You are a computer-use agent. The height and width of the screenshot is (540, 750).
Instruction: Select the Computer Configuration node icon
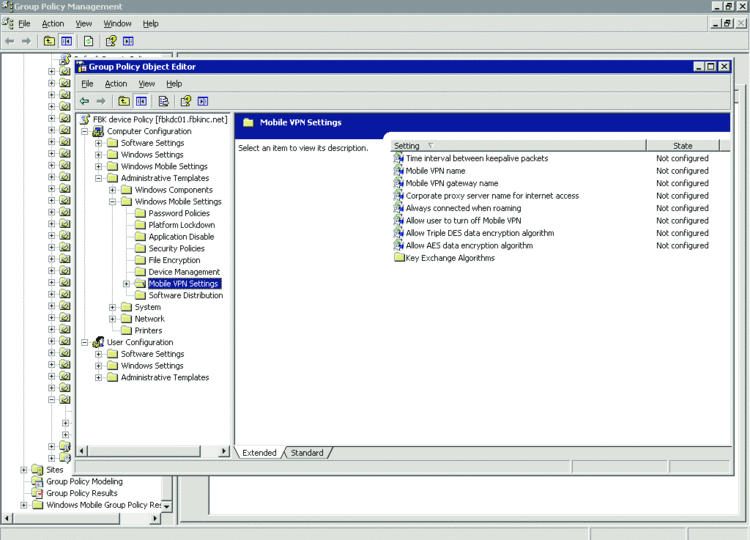point(98,131)
